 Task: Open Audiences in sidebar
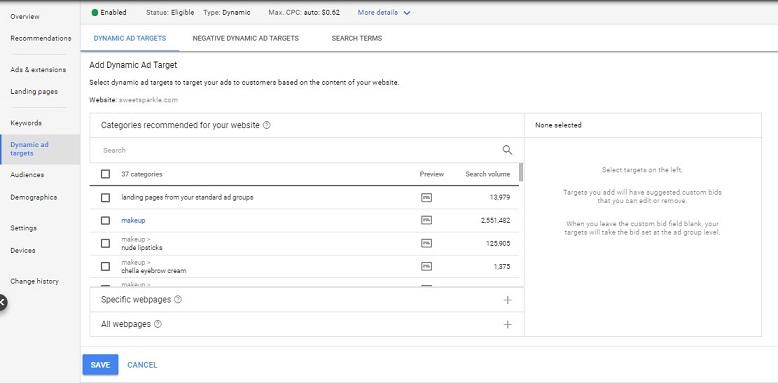tap(27, 175)
